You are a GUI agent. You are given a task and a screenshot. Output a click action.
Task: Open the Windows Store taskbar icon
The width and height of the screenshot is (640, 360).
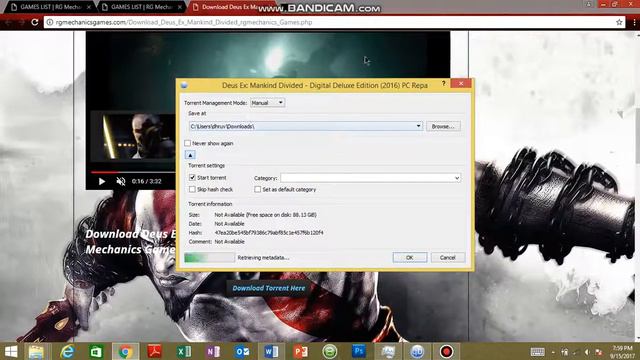[96, 351]
